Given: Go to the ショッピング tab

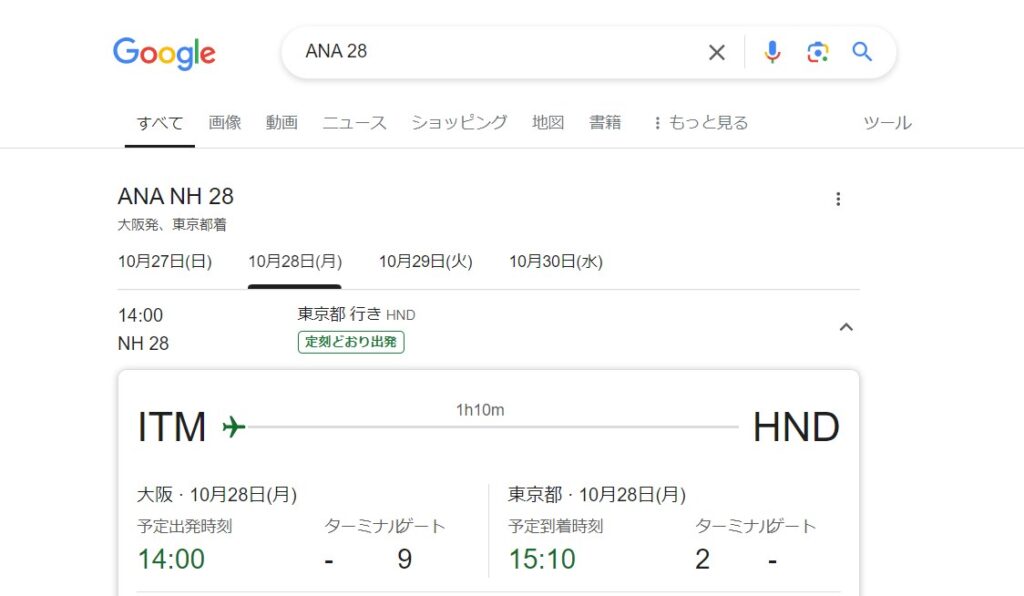Looking at the screenshot, I should pyautogui.click(x=459, y=123).
